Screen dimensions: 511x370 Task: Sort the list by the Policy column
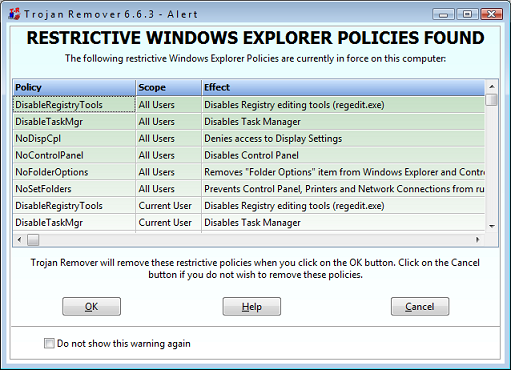pyautogui.click(x=74, y=87)
